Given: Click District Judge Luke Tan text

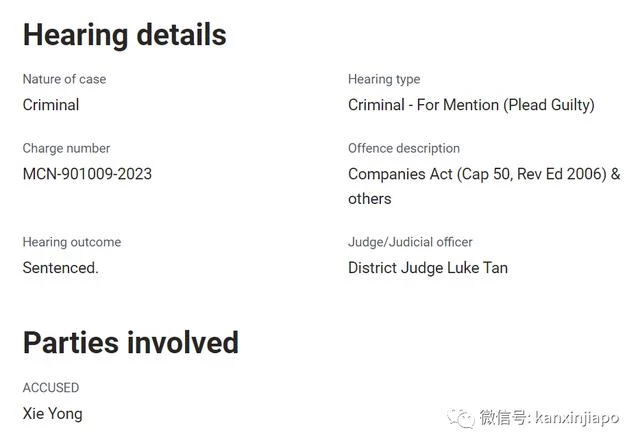Looking at the screenshot, I should point(428,268).
